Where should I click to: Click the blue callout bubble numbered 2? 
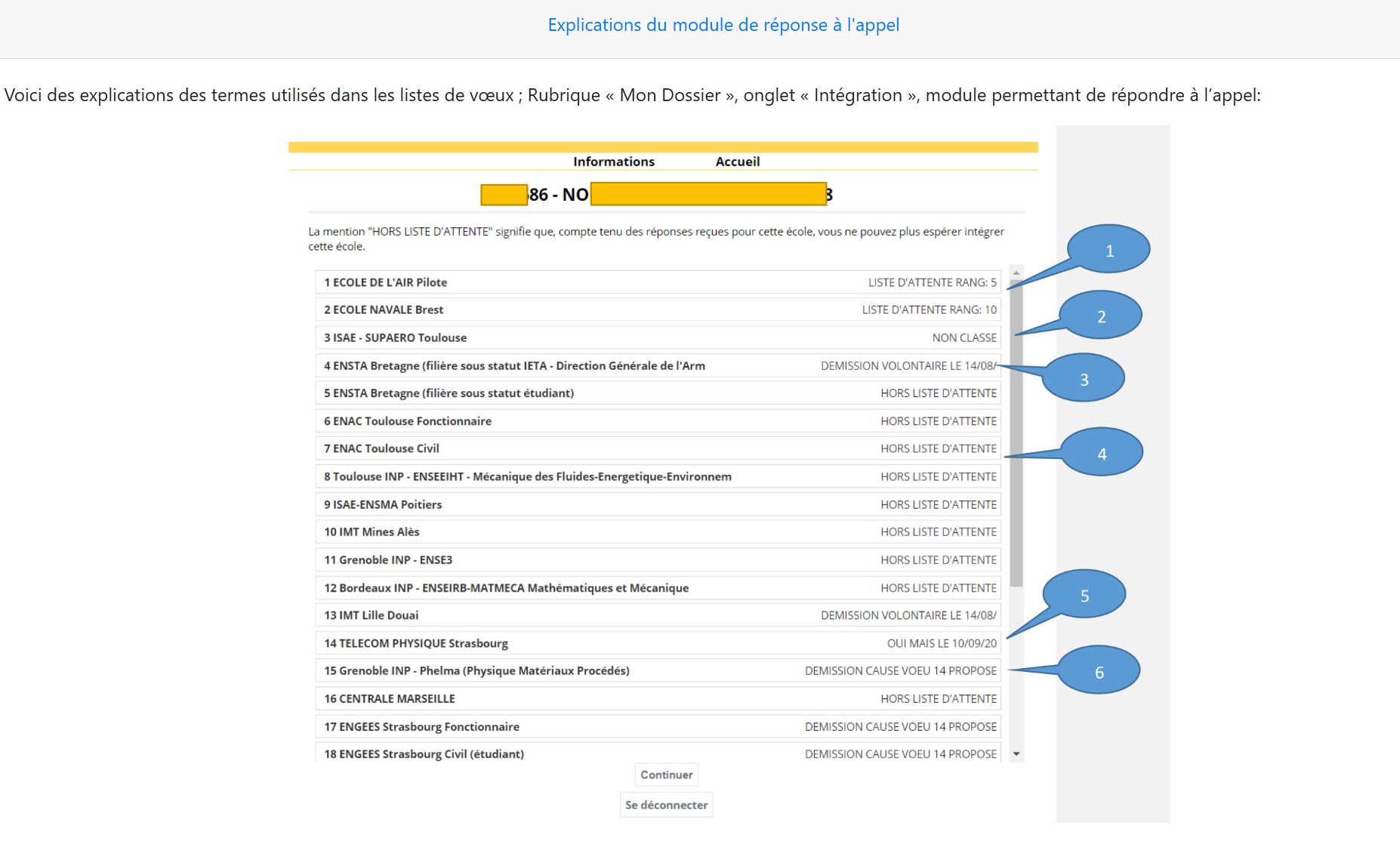(1100, 316)
